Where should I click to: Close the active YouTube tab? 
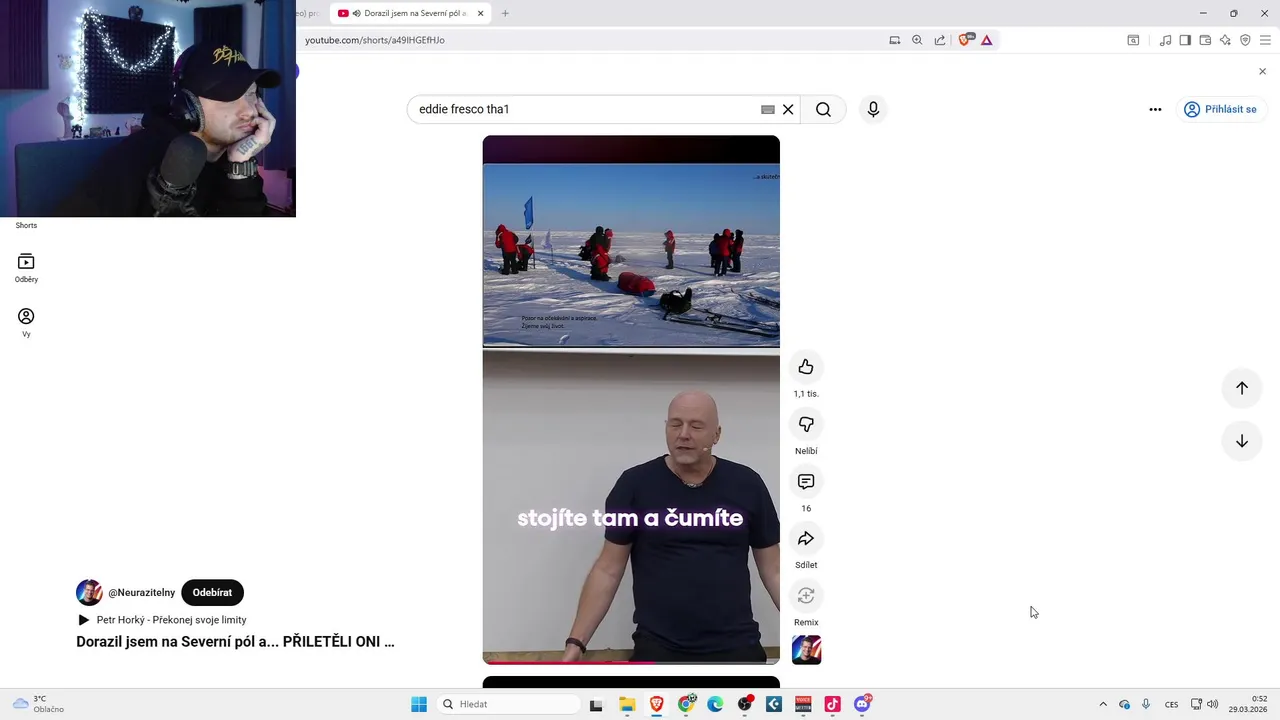pos(480,13)
